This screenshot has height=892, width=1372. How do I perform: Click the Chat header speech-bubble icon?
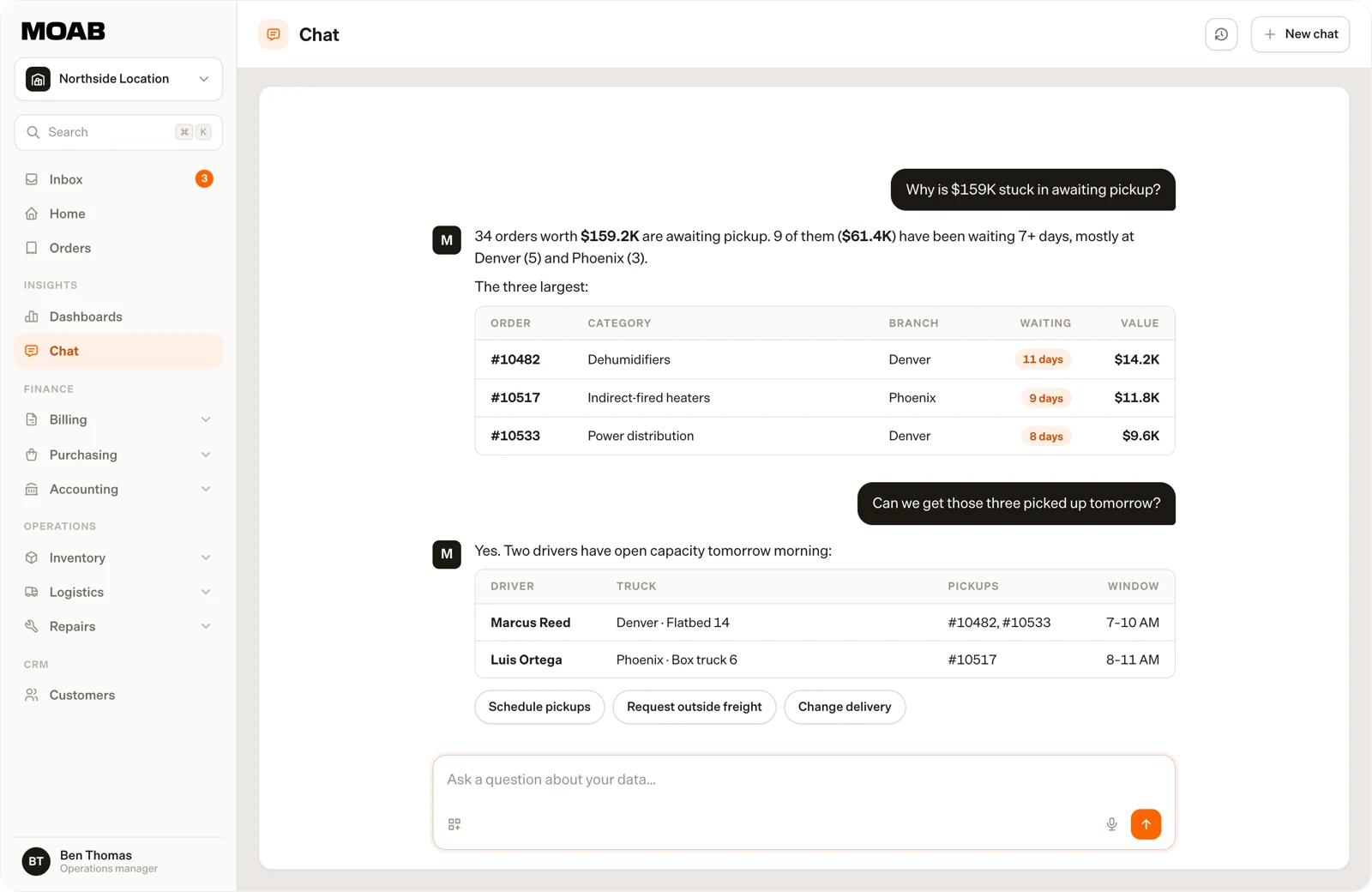click(x=274, y=34)
